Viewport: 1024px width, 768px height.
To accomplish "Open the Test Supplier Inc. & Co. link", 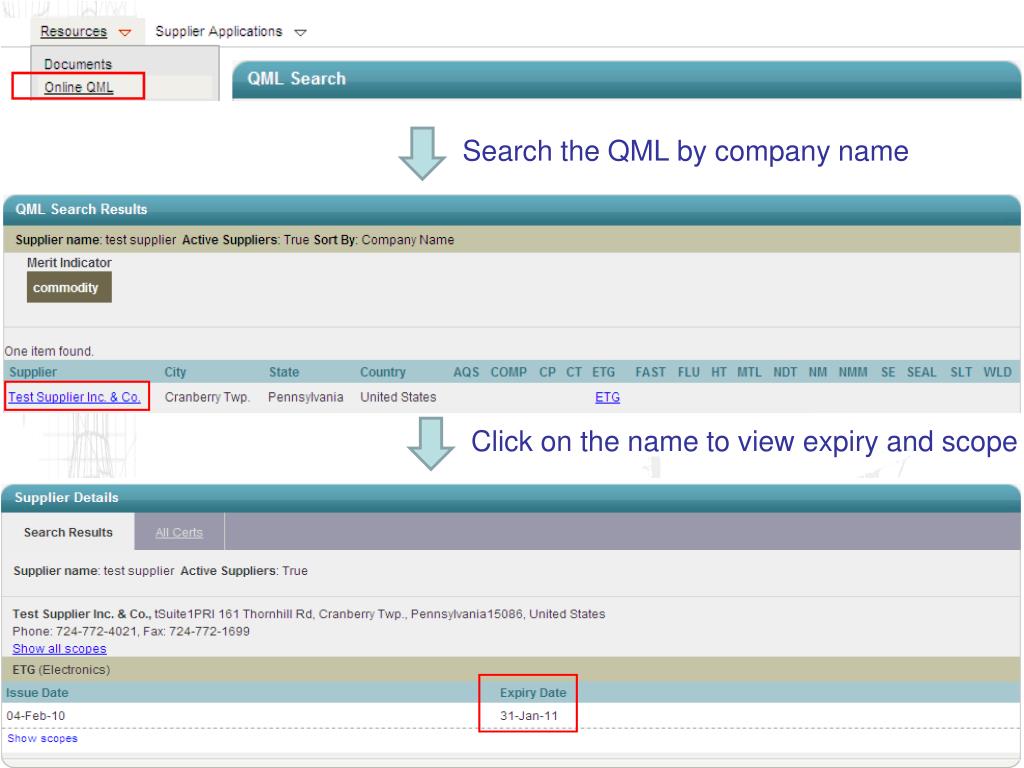I will 74,397.
